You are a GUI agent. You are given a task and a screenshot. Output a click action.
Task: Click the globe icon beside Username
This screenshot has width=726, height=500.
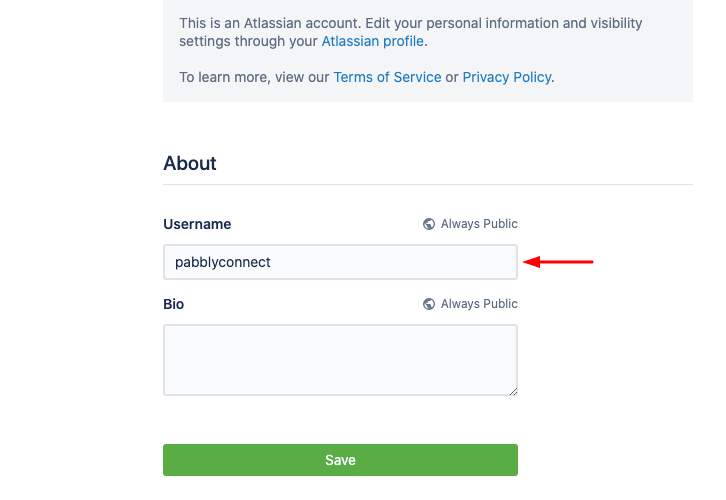429,224
